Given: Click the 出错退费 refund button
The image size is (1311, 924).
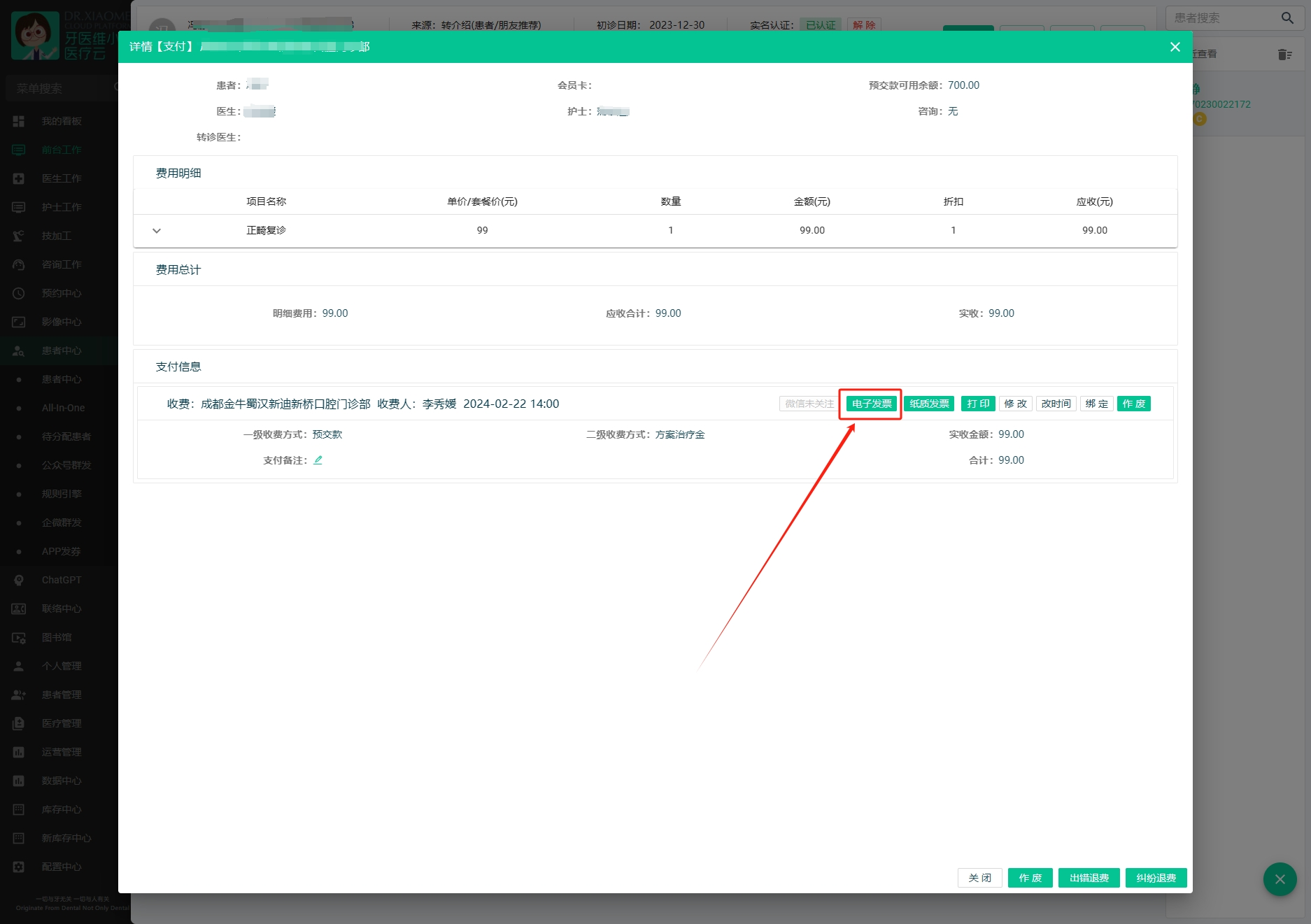Looking at the screenshot, I should pos(1089,878).
